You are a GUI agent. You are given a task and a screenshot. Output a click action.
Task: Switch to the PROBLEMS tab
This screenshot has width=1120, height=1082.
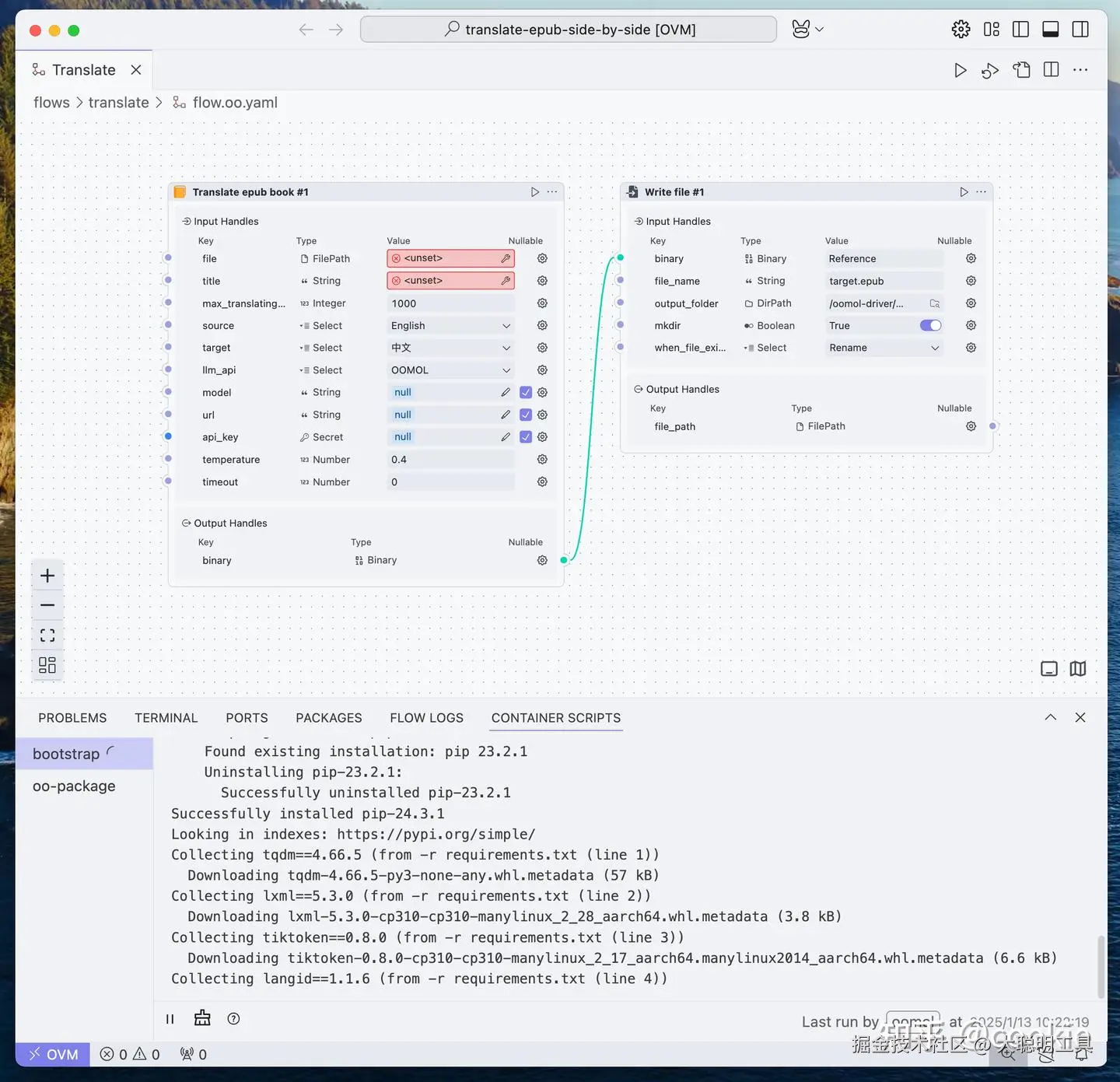72,718
